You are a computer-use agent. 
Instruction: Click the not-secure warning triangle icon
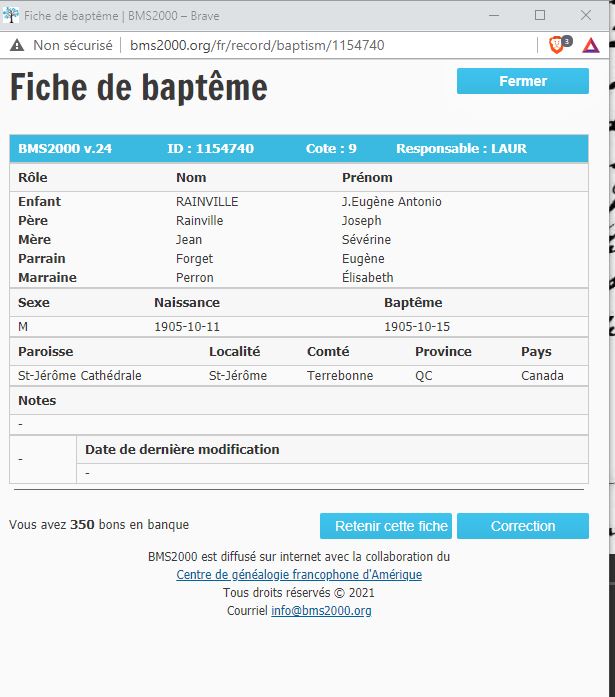point(17,45)
